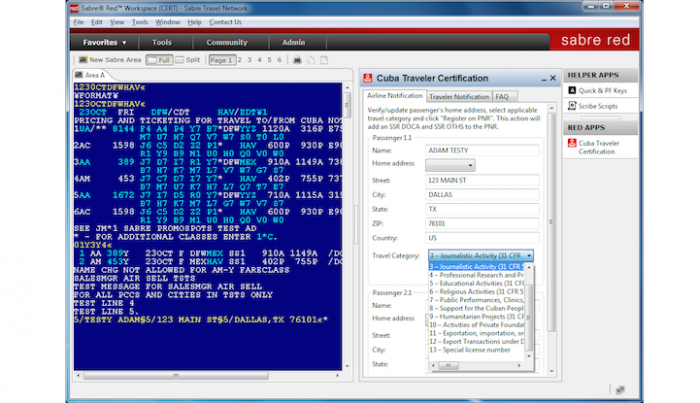
Task: Collapse the Travel Category combo box
Action: 529,255
